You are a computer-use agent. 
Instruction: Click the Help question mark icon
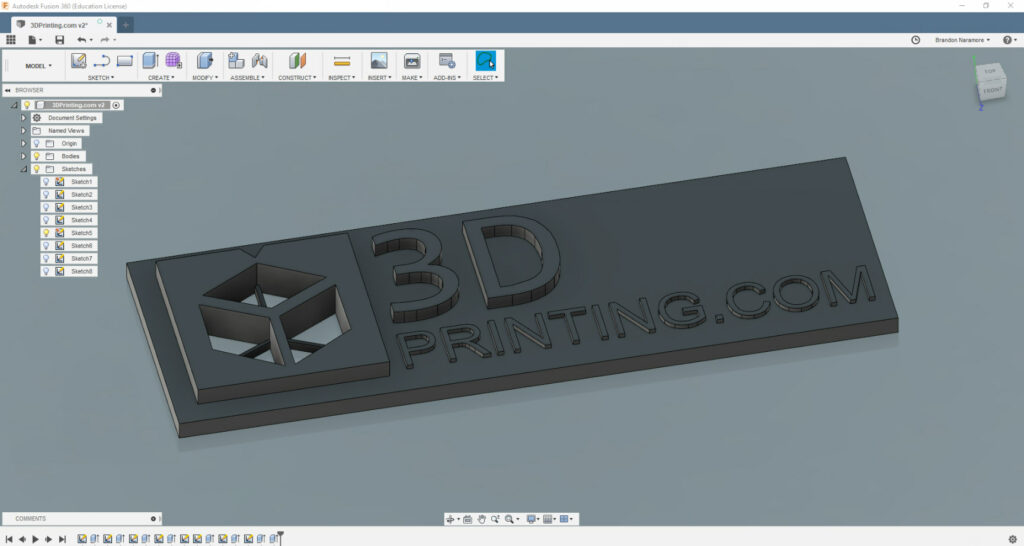pos(1007,40)
